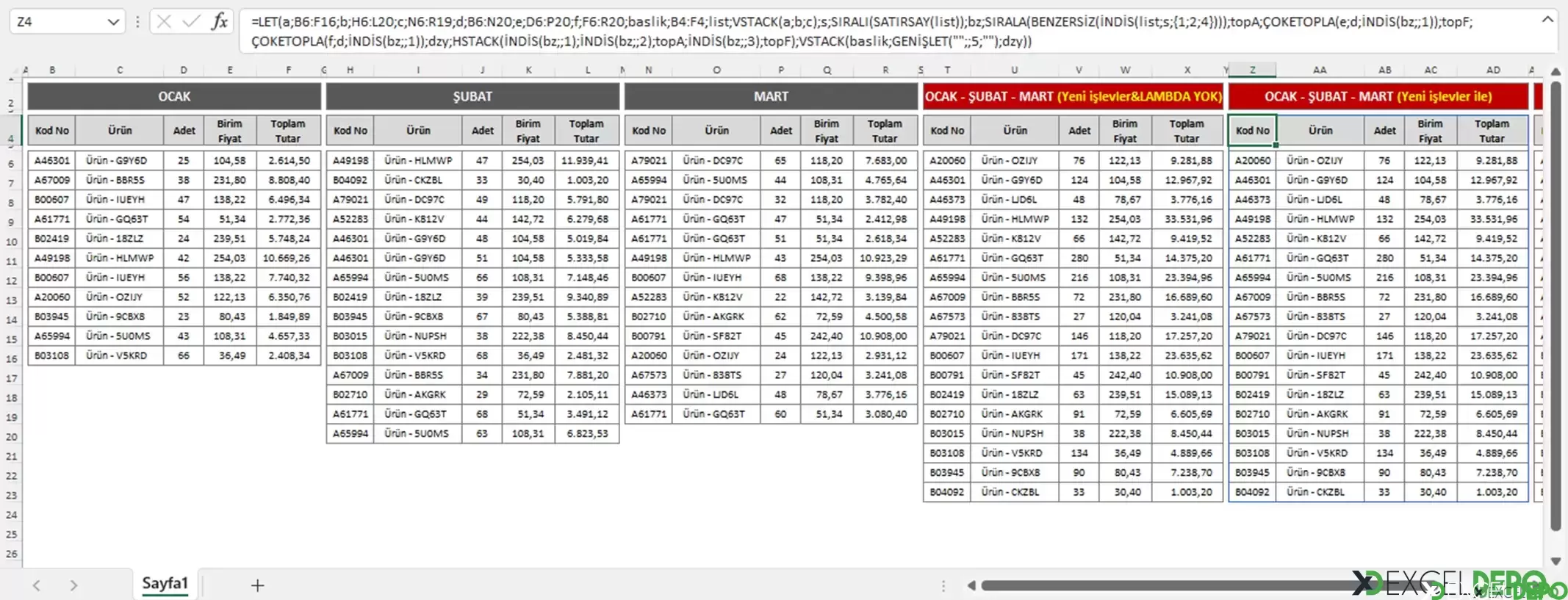Select row header 10

pos(11,242)
